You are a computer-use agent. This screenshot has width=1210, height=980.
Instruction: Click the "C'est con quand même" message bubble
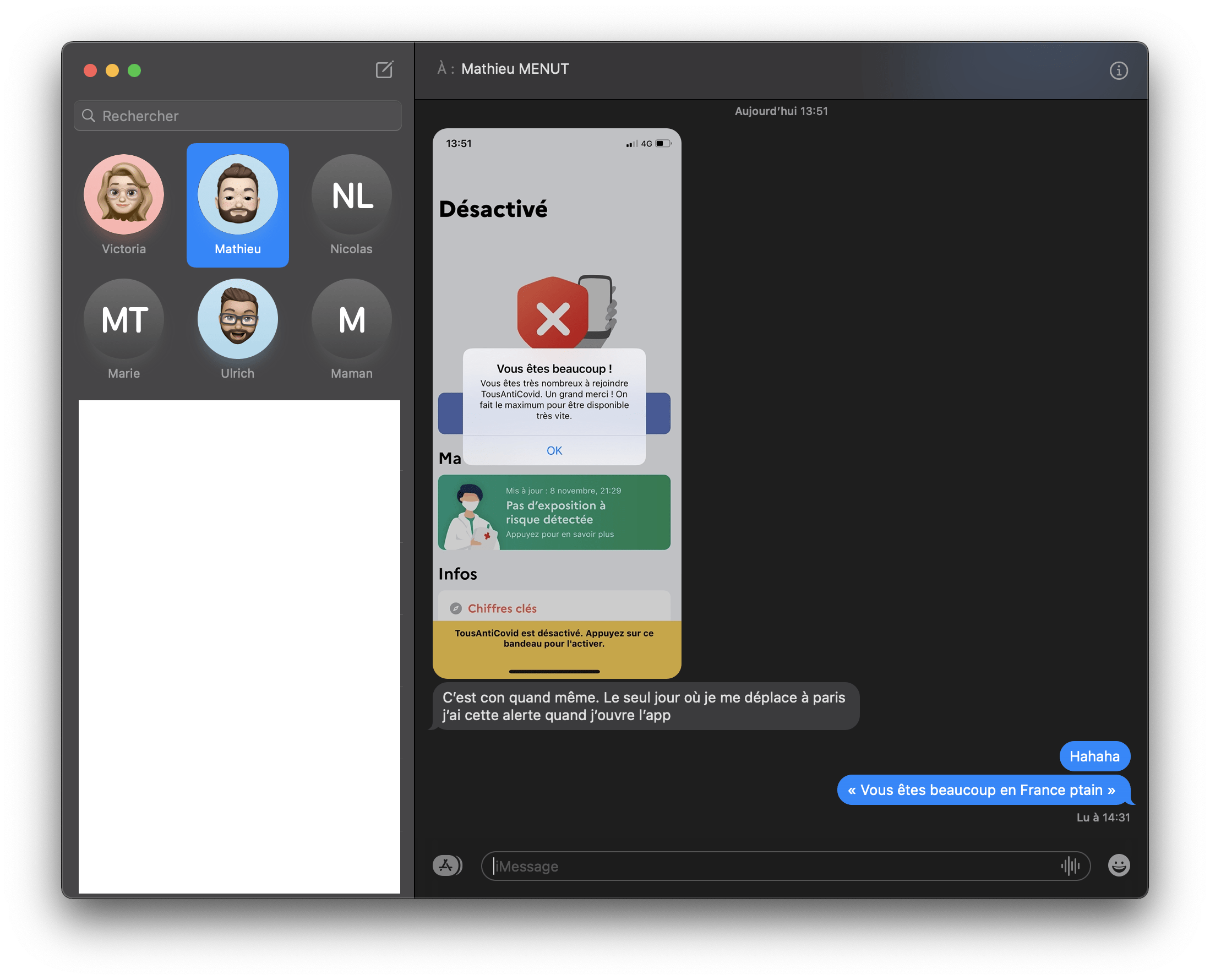(x=645, y=706)
